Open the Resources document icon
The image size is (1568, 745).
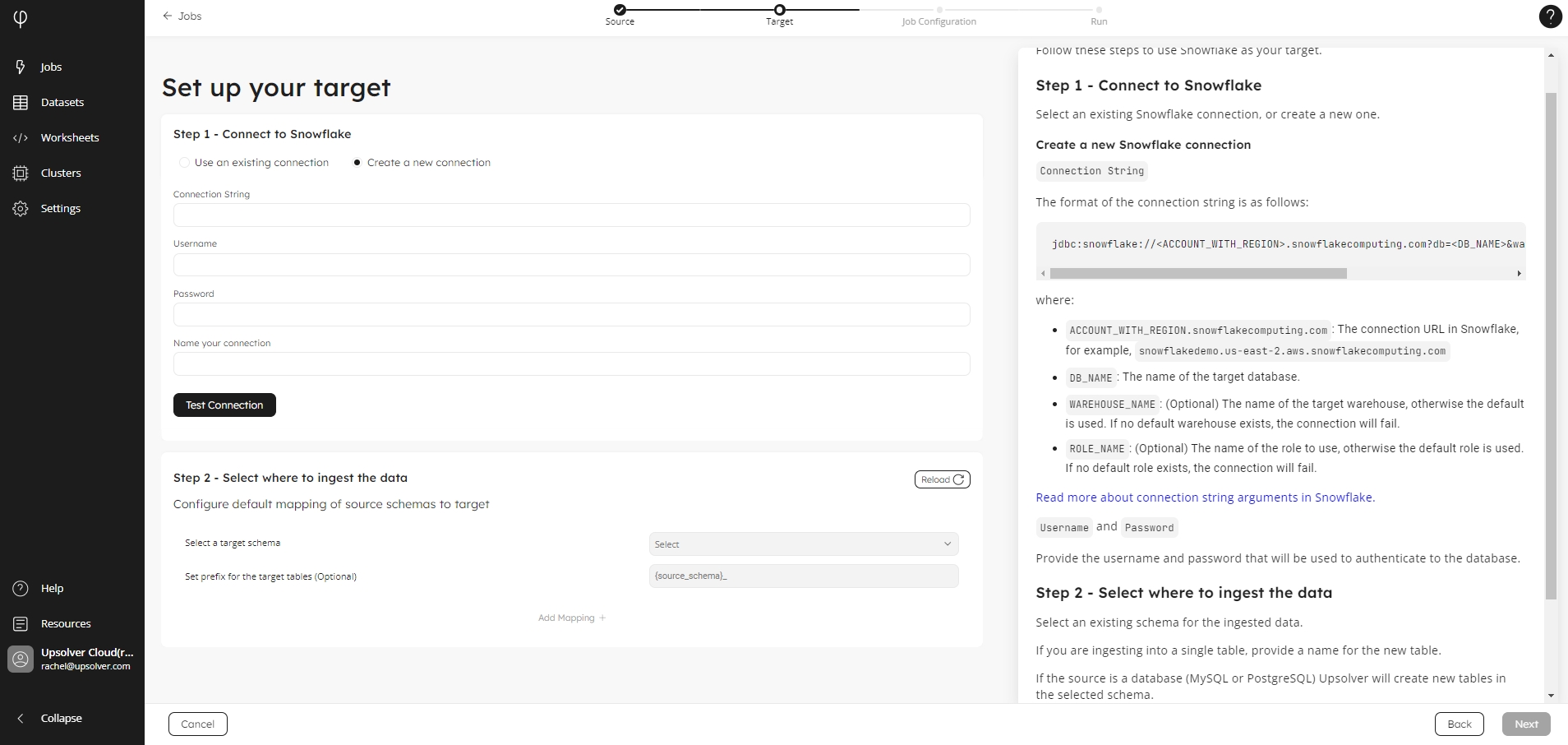(21, 623)
